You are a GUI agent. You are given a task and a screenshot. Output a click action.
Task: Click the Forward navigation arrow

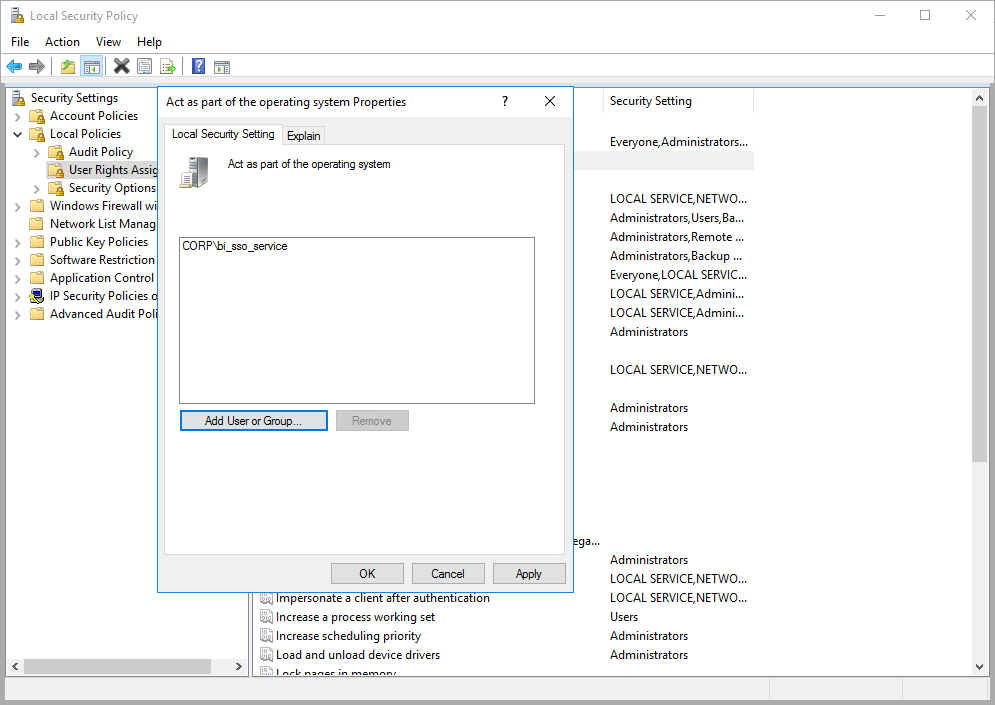(38, 66)
